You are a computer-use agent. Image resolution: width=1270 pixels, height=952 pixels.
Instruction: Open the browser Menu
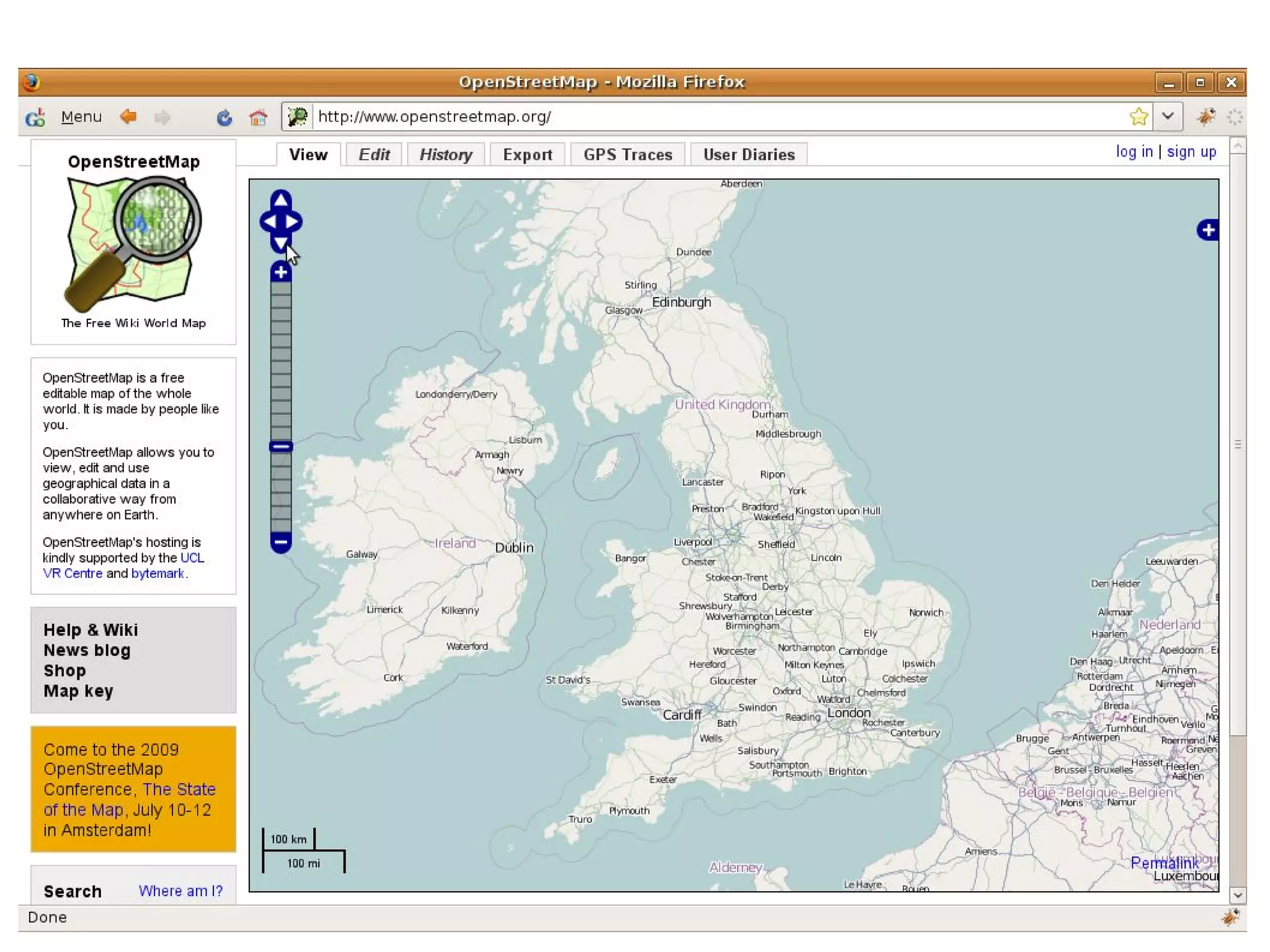pos(81,117)
